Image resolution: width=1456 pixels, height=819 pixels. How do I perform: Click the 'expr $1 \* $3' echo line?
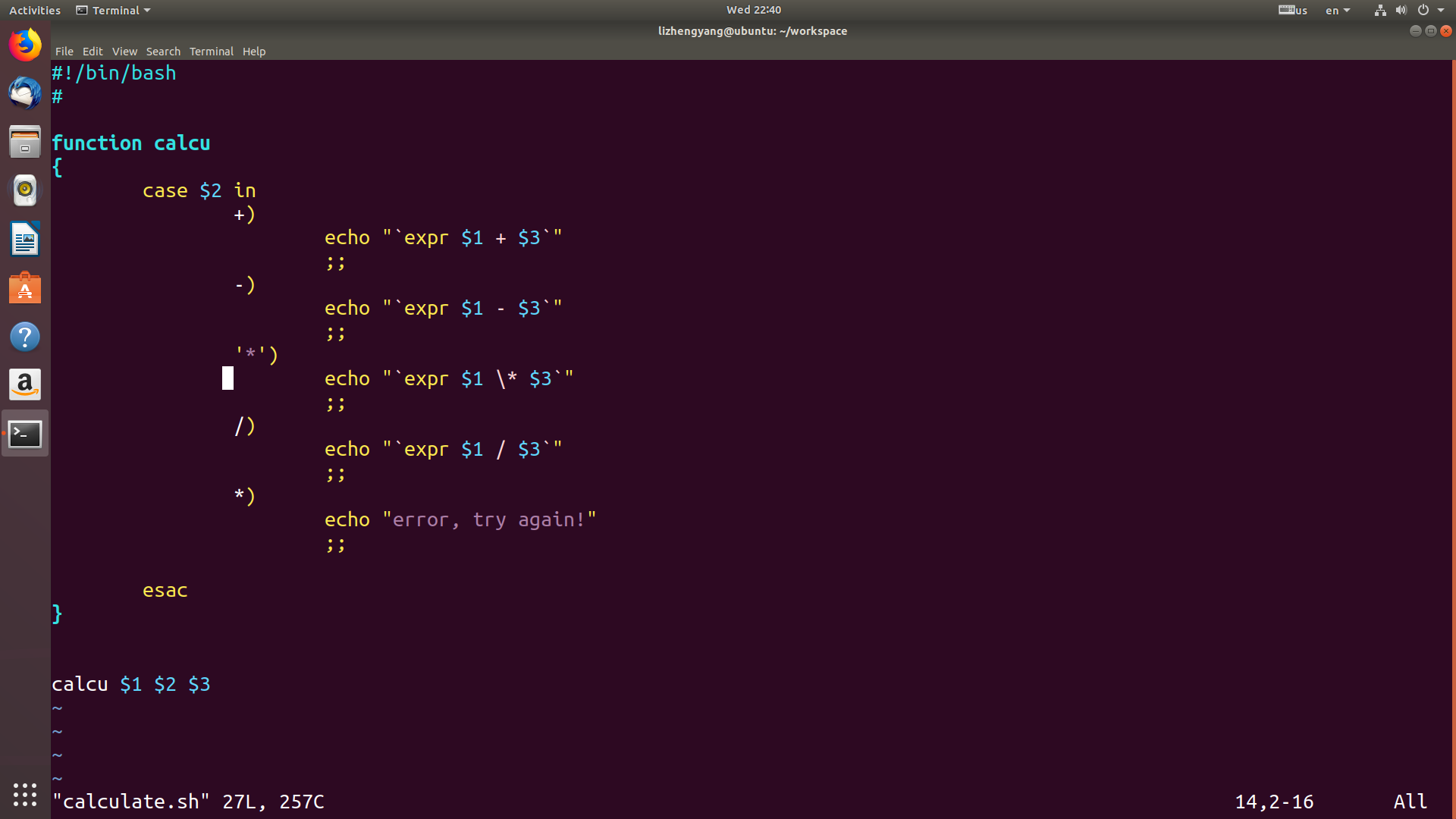click(x=449, y=379)
